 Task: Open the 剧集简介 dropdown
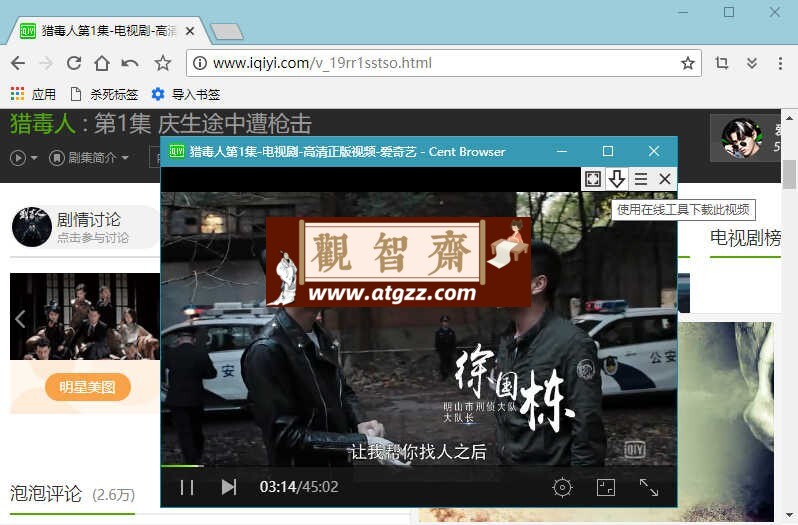(89, 158)
